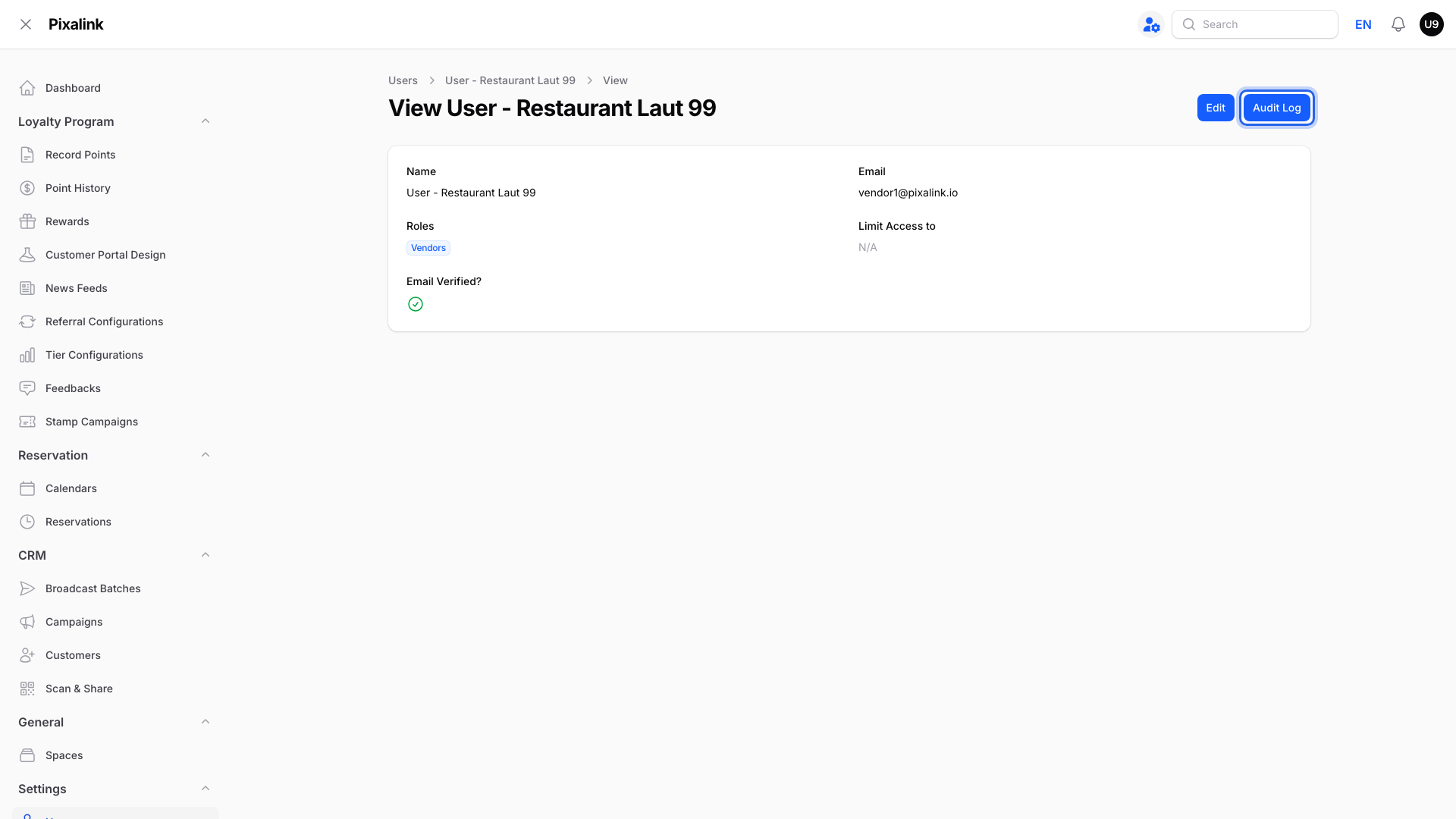Open the Rewards page

115,221
